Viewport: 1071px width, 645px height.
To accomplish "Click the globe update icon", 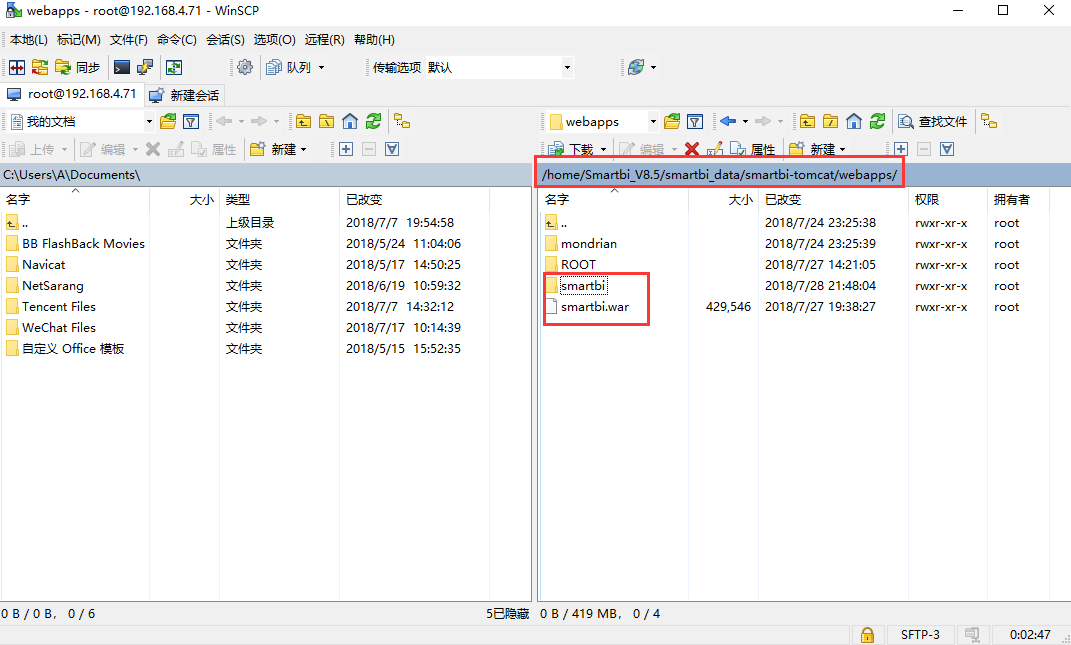I will 636,67.
